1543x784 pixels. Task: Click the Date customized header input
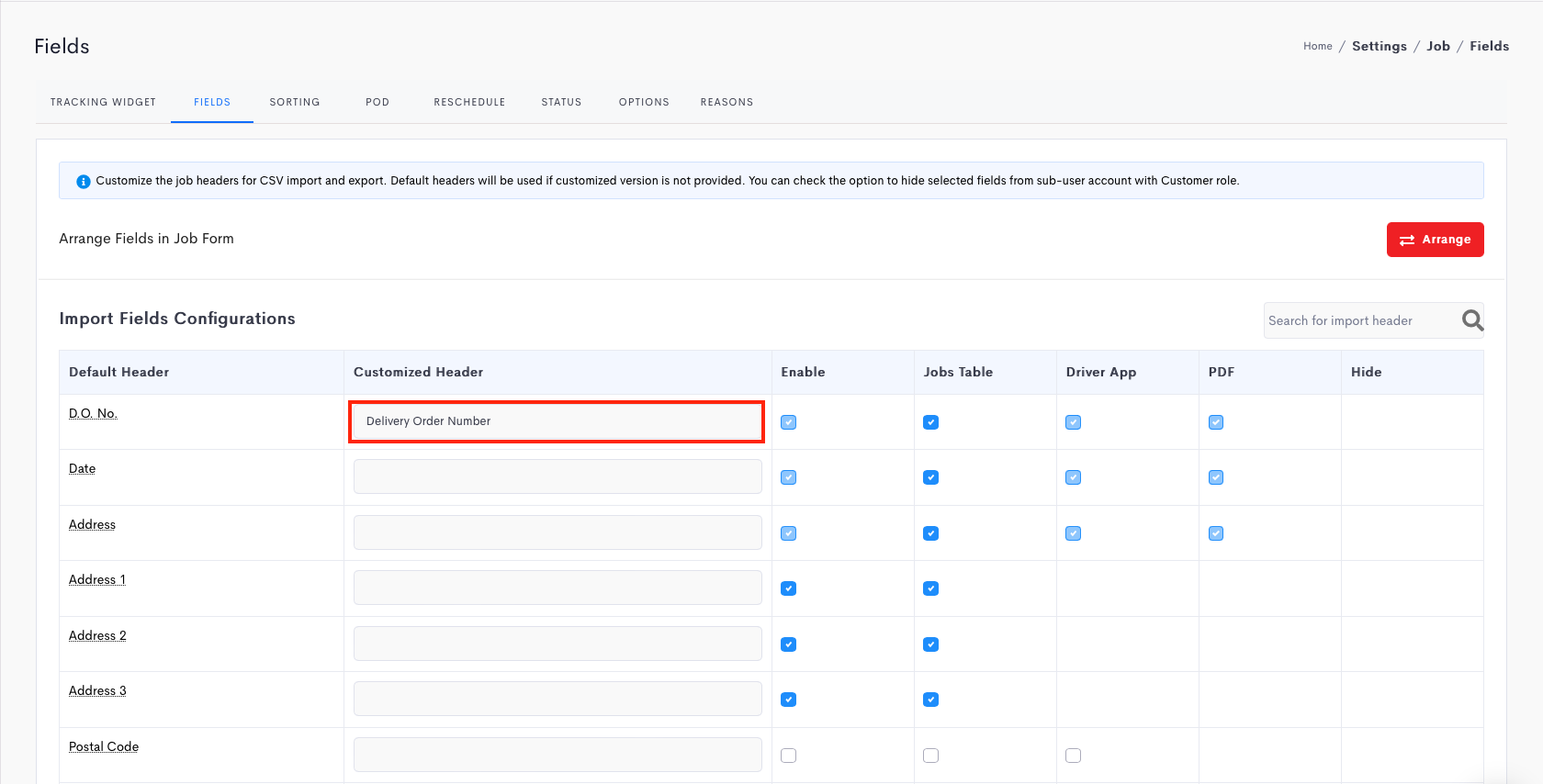pos(557,477)
